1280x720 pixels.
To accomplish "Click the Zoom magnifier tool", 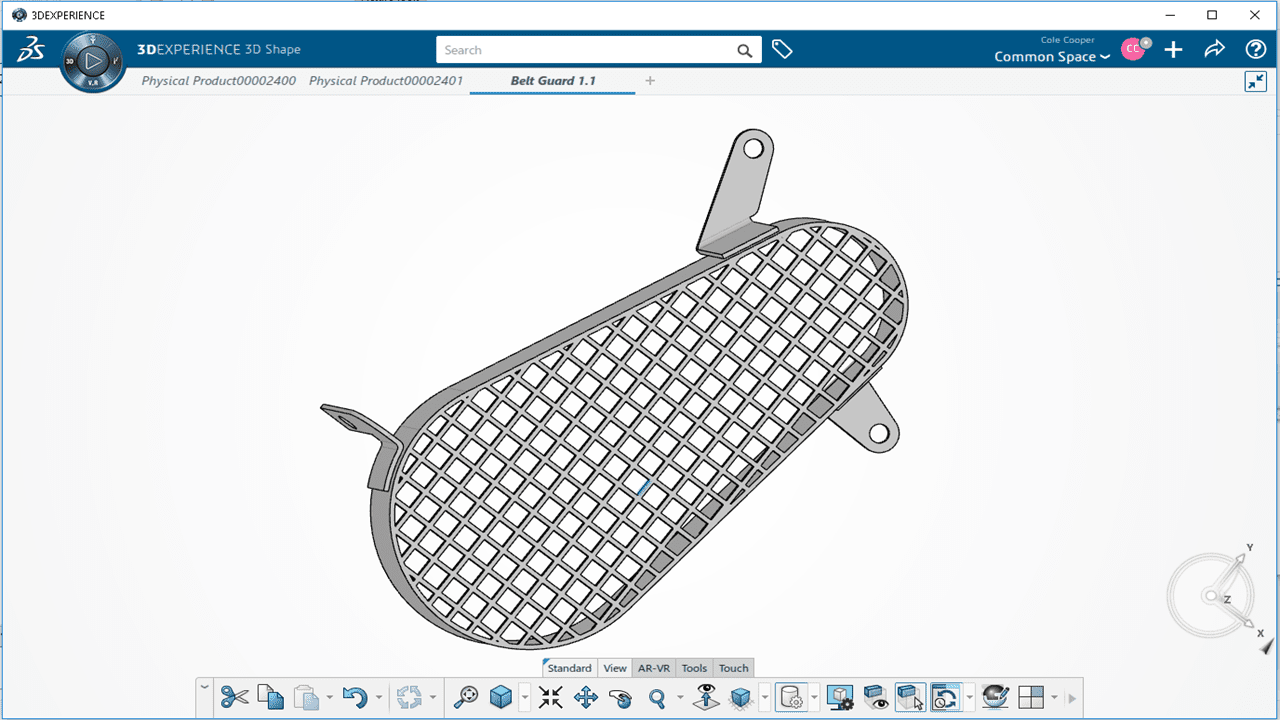I will pos(657,697).
